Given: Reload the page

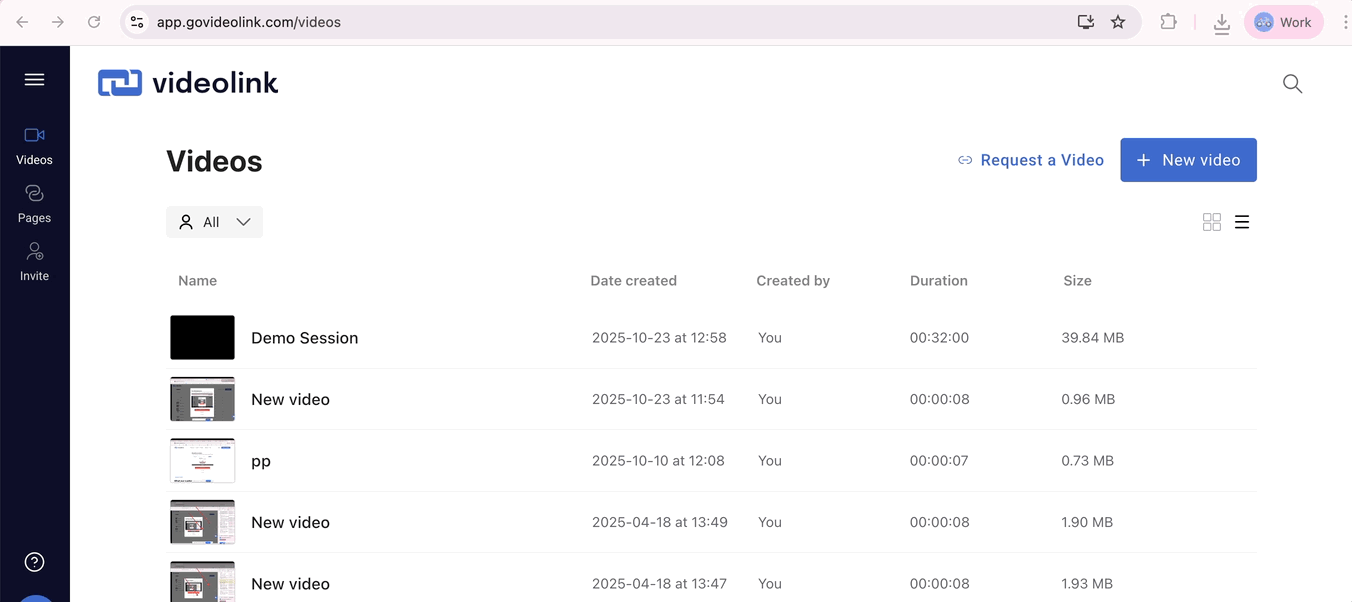Looking at the screenshot, I should click(x=94, y=22).
